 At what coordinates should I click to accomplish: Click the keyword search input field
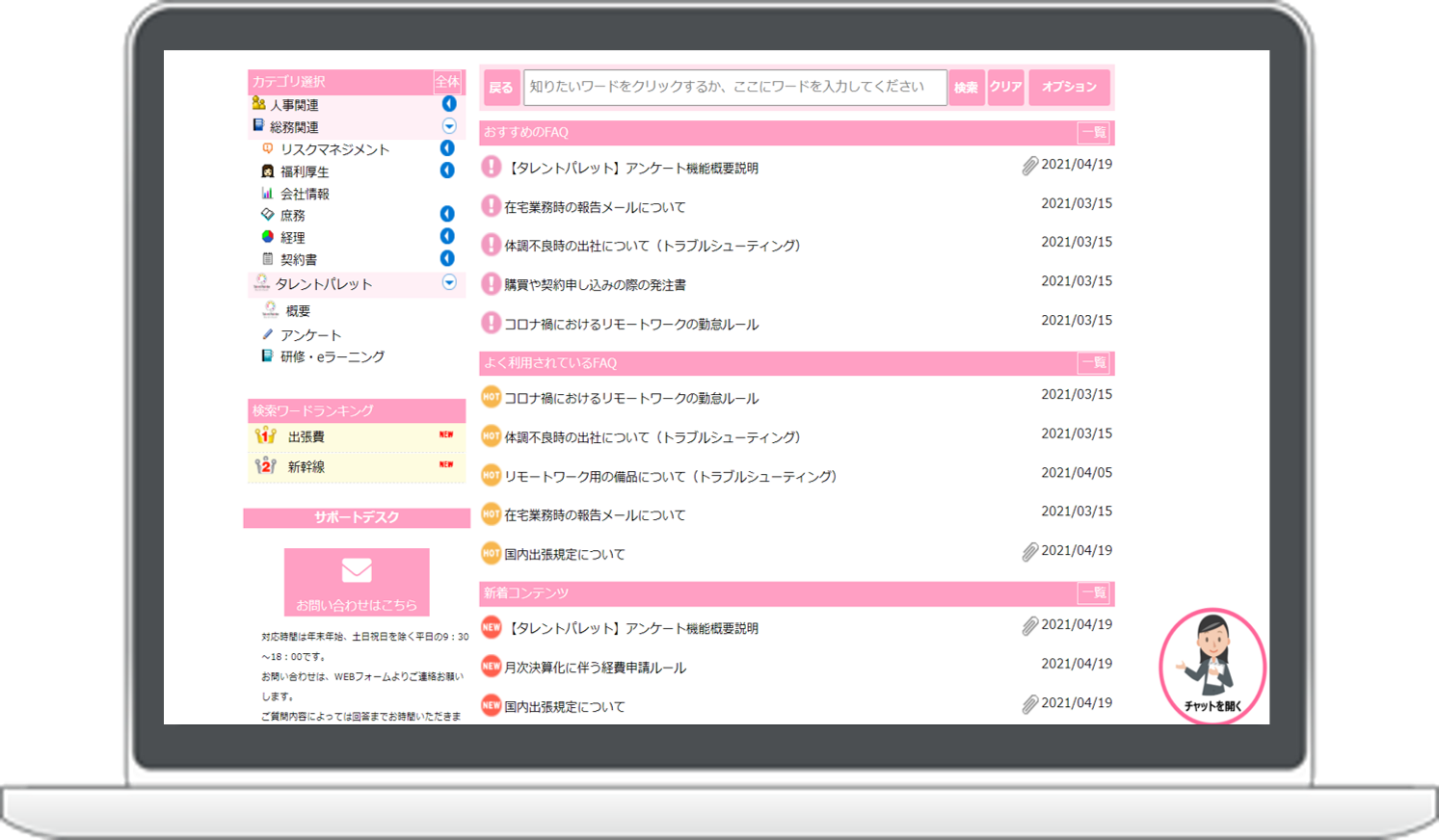(x=734, y=87)
